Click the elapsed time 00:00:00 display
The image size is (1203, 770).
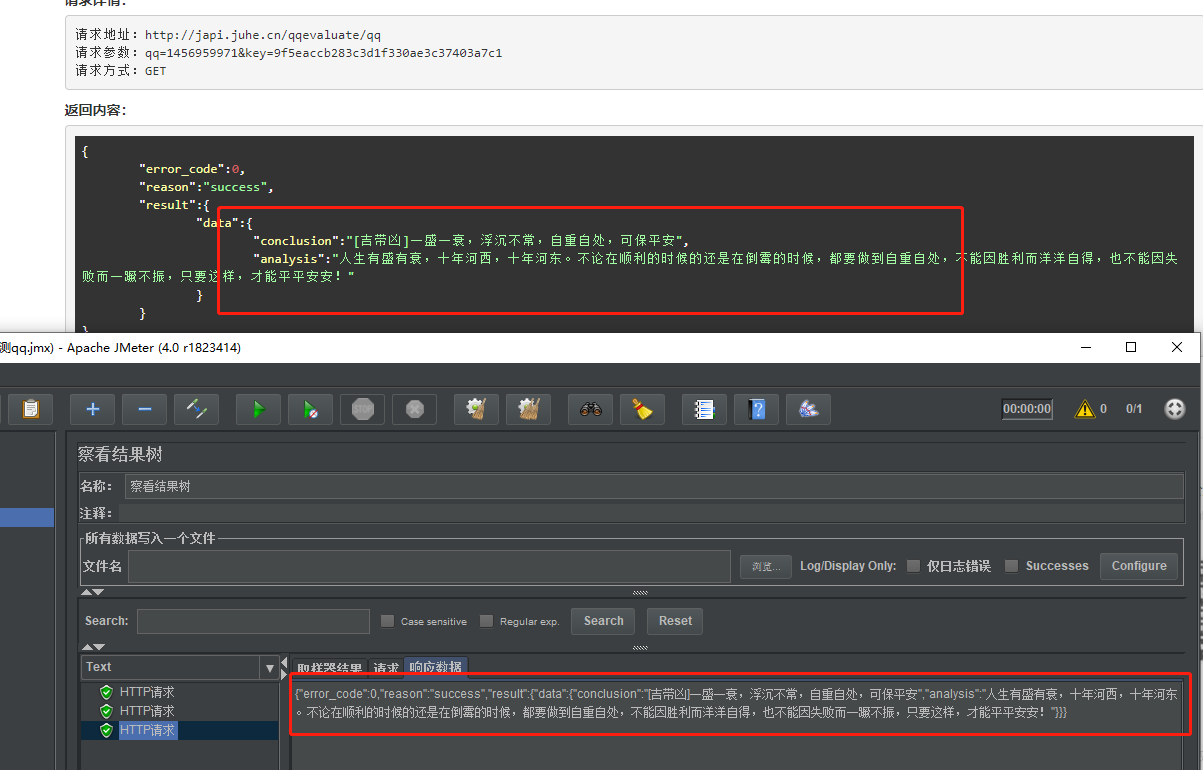[1027, 409]
